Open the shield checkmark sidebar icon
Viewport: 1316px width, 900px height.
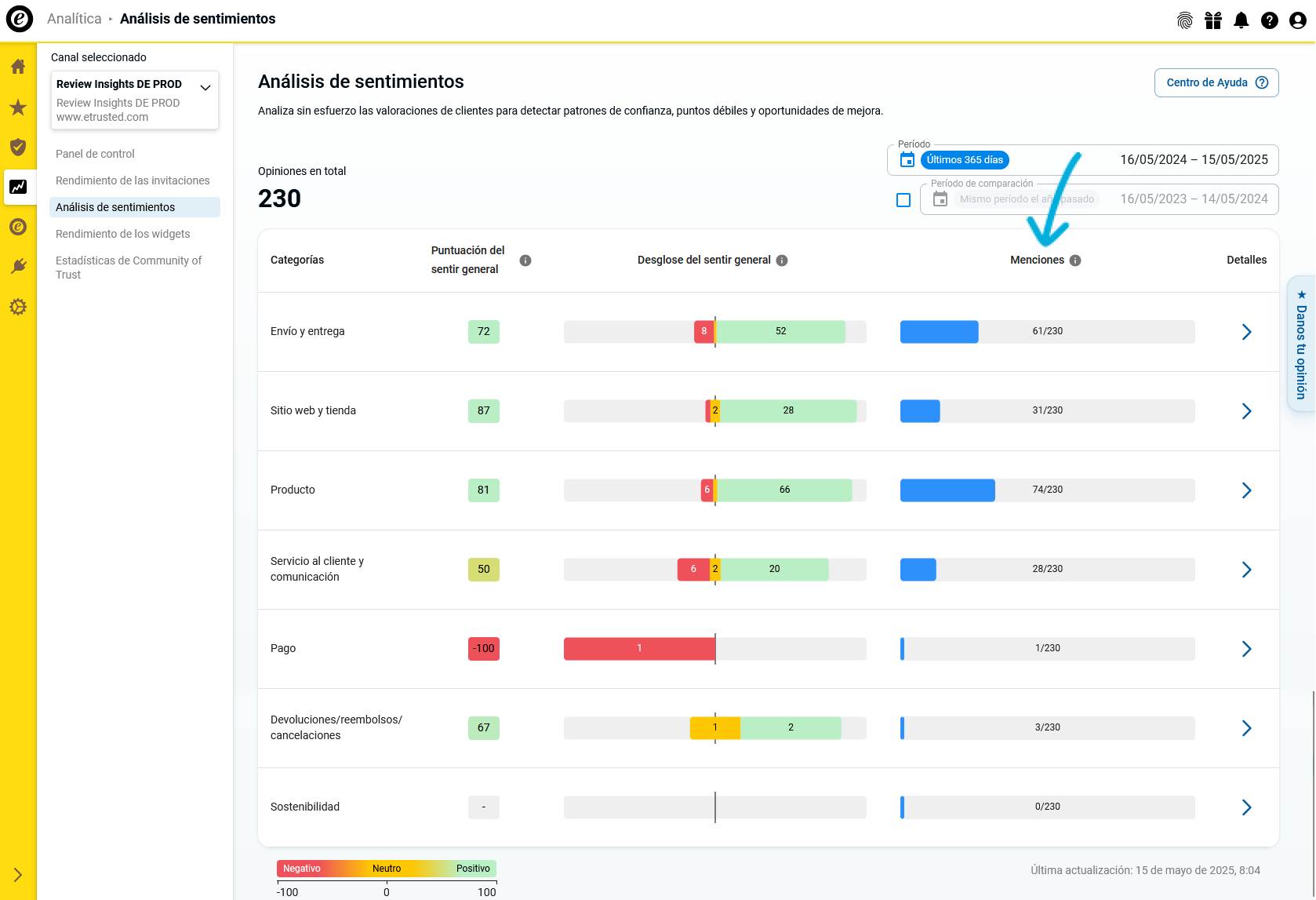point(18,147)
